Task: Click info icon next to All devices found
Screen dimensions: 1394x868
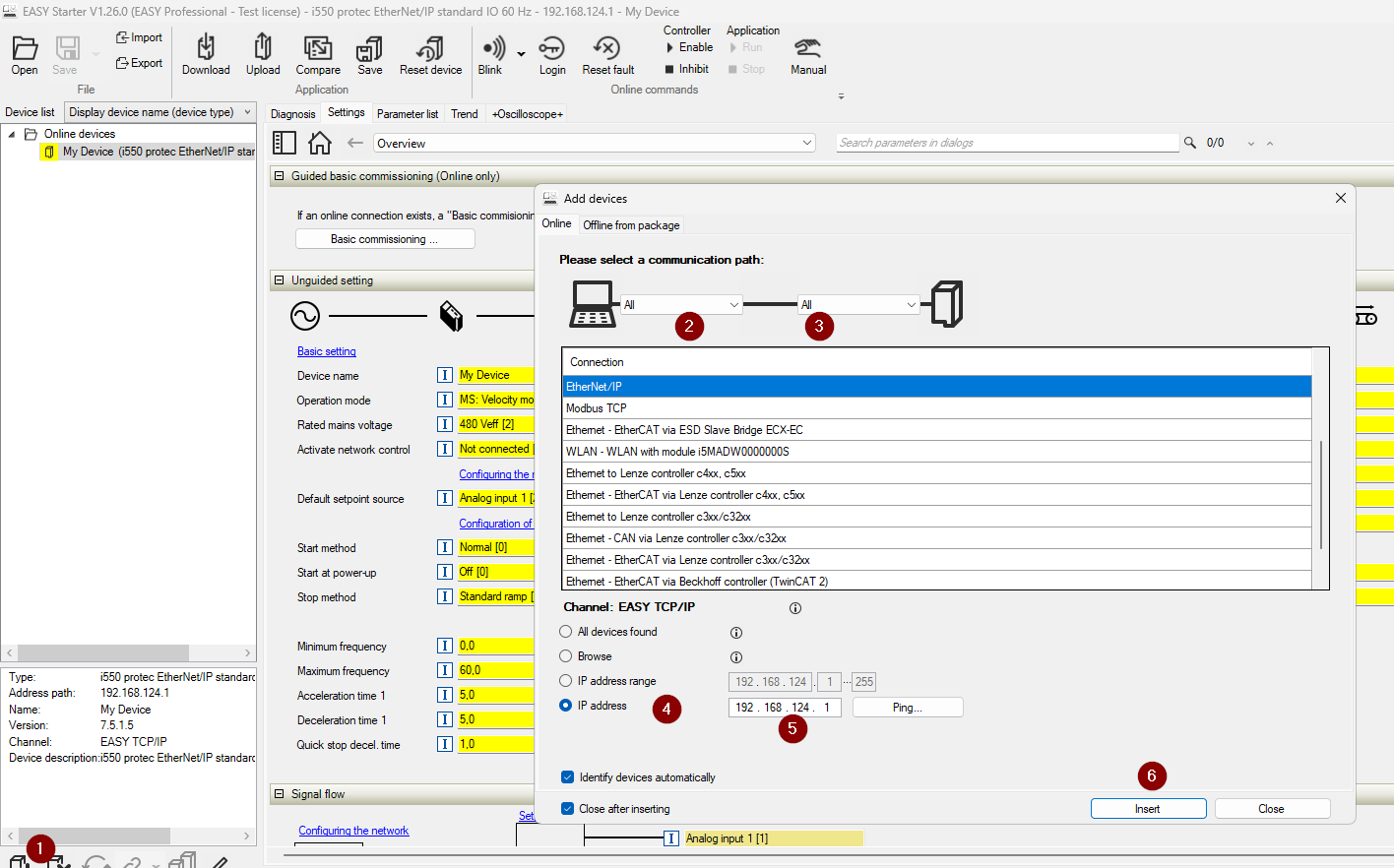Action: coord(736,633)
